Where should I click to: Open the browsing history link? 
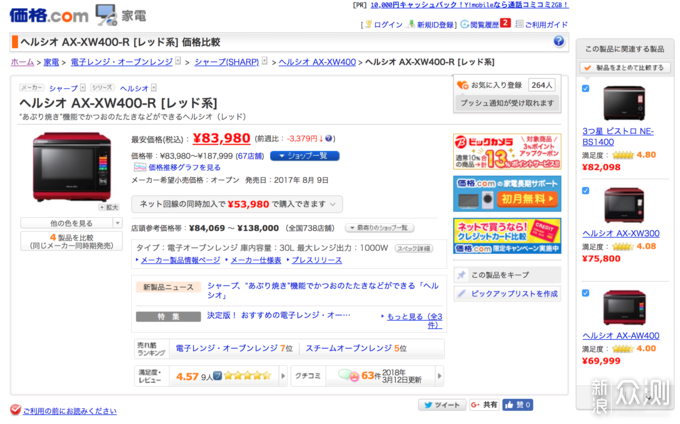[x=484, y=25]
